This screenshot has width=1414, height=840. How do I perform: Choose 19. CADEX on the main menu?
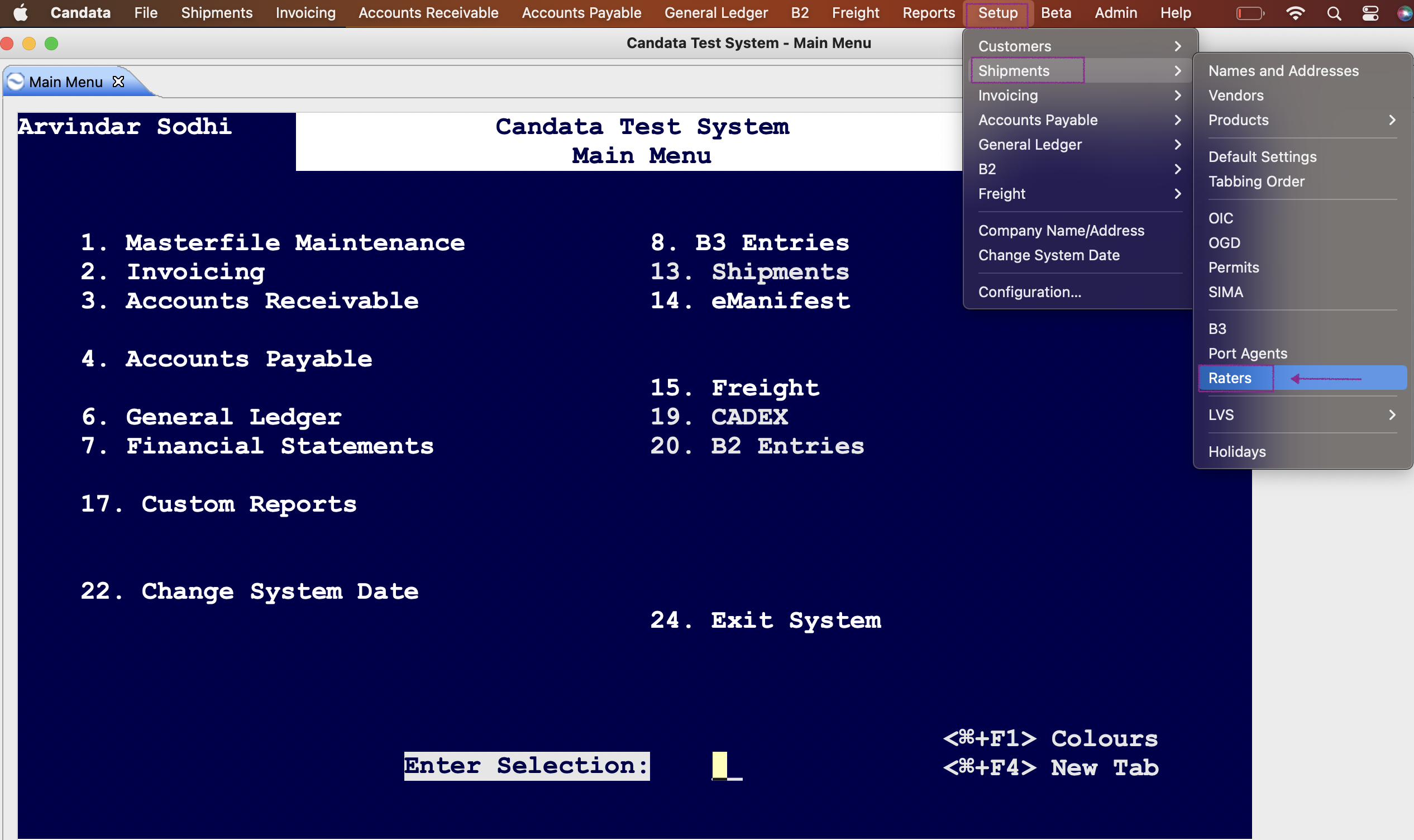coord(719,417)
